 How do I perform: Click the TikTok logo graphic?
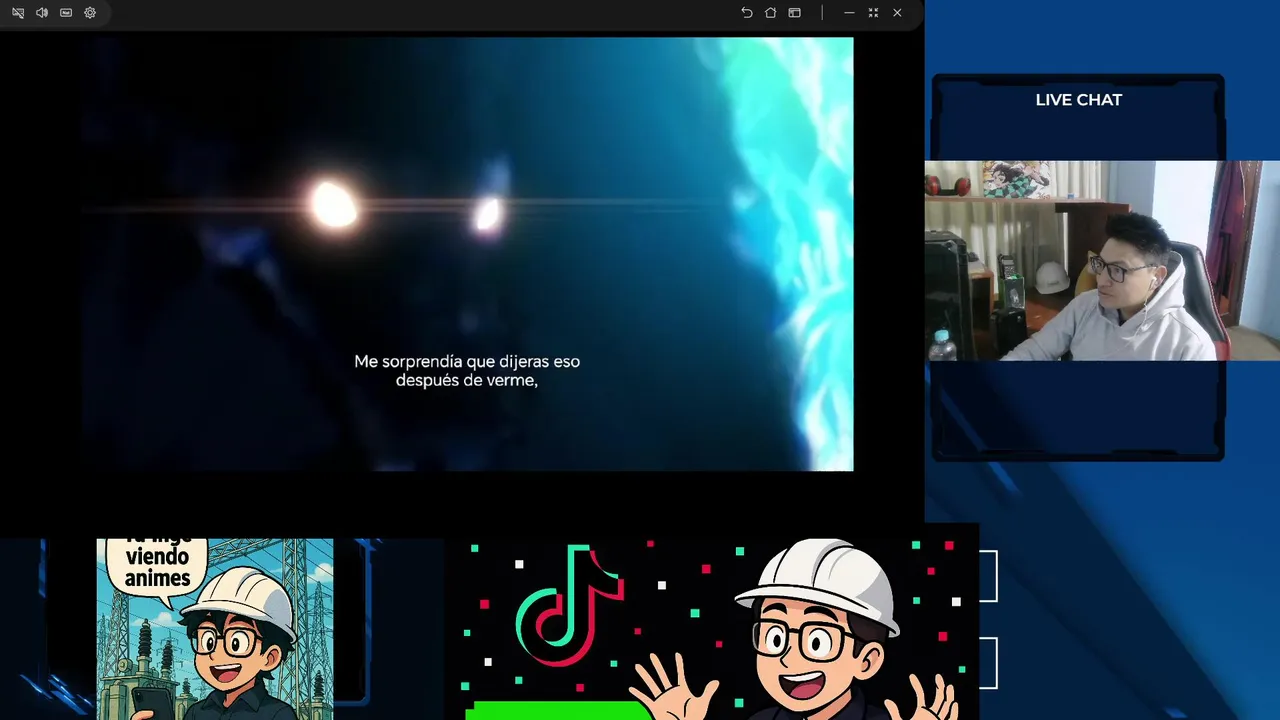[571, 605]
